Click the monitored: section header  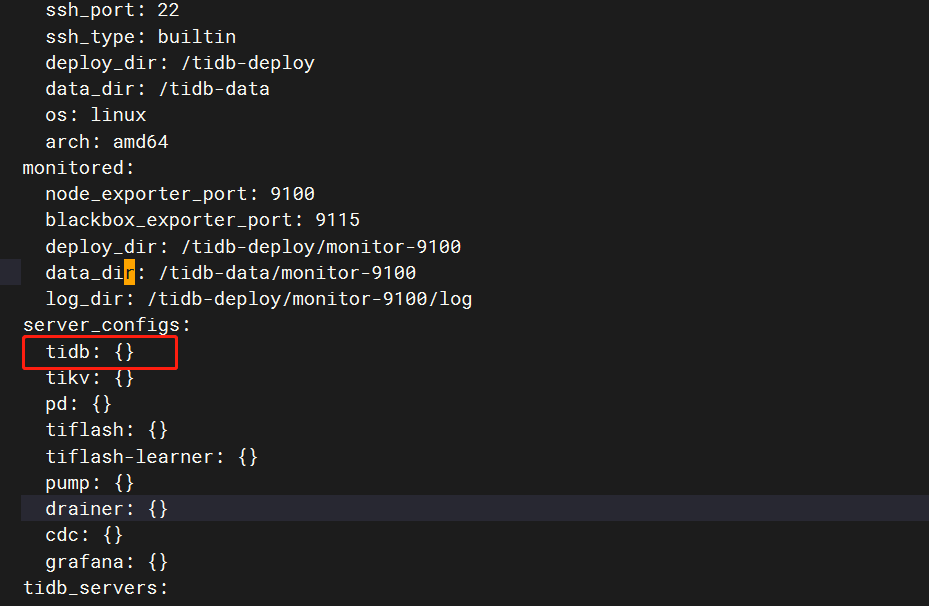pos(78,168)
